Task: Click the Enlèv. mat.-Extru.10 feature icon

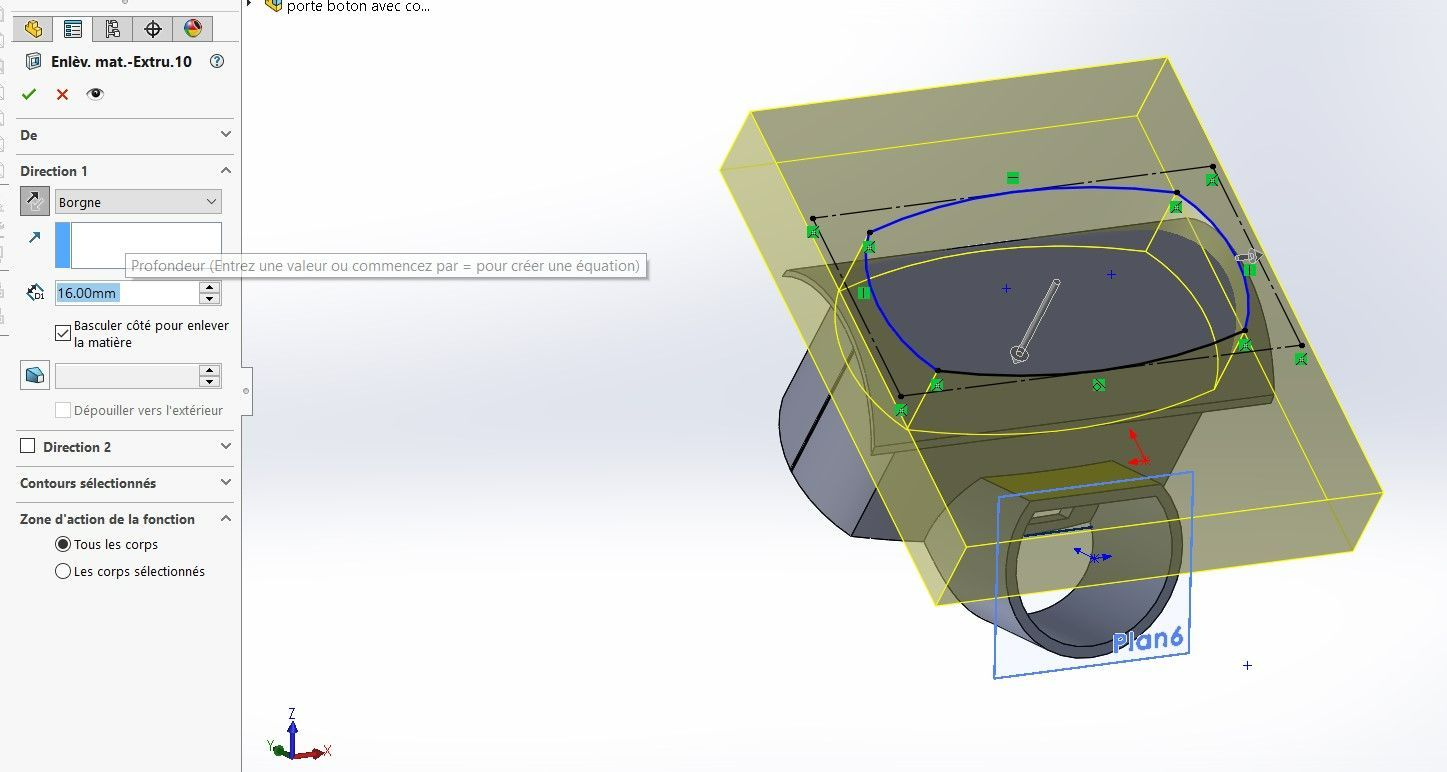Action: click(34, 62)
